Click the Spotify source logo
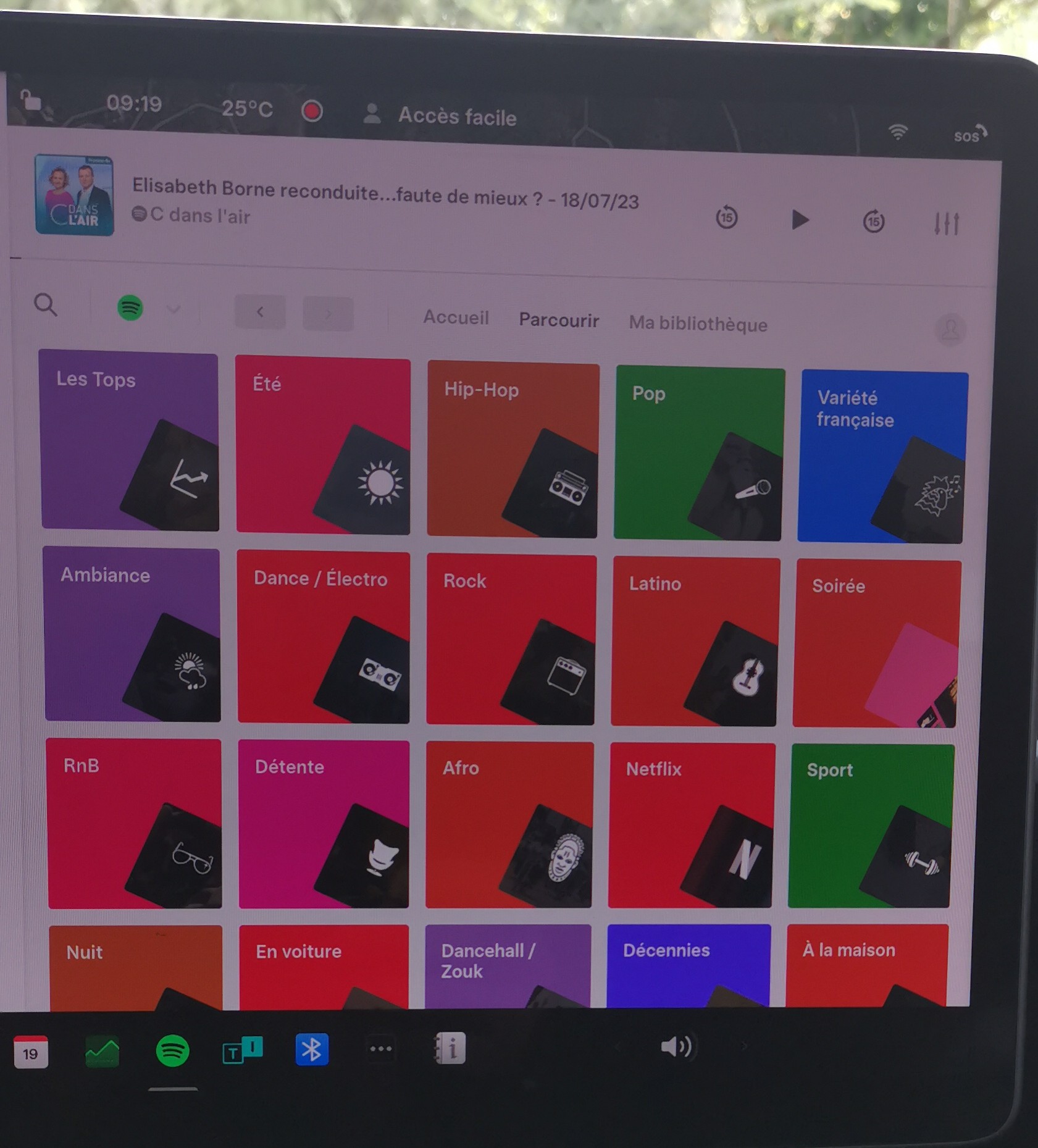Image resolution: width=1038 pixels, height=1148 pixels. (x=130, y=308)
